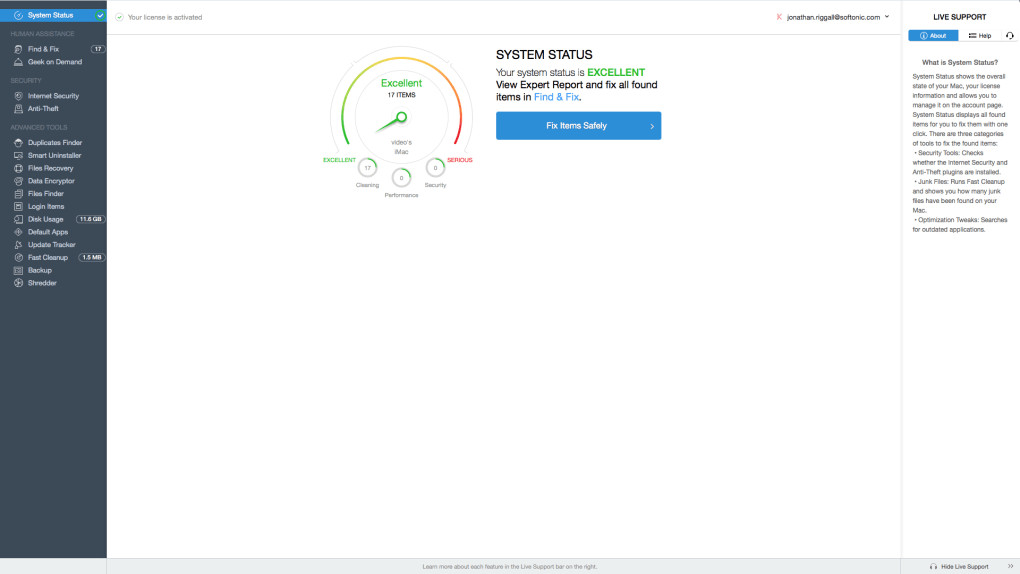Image resolution: width=1020 pixels, height=574 pixels.
Task: Click the 17 badge beside Find & Fix
Action: point(98,49)
